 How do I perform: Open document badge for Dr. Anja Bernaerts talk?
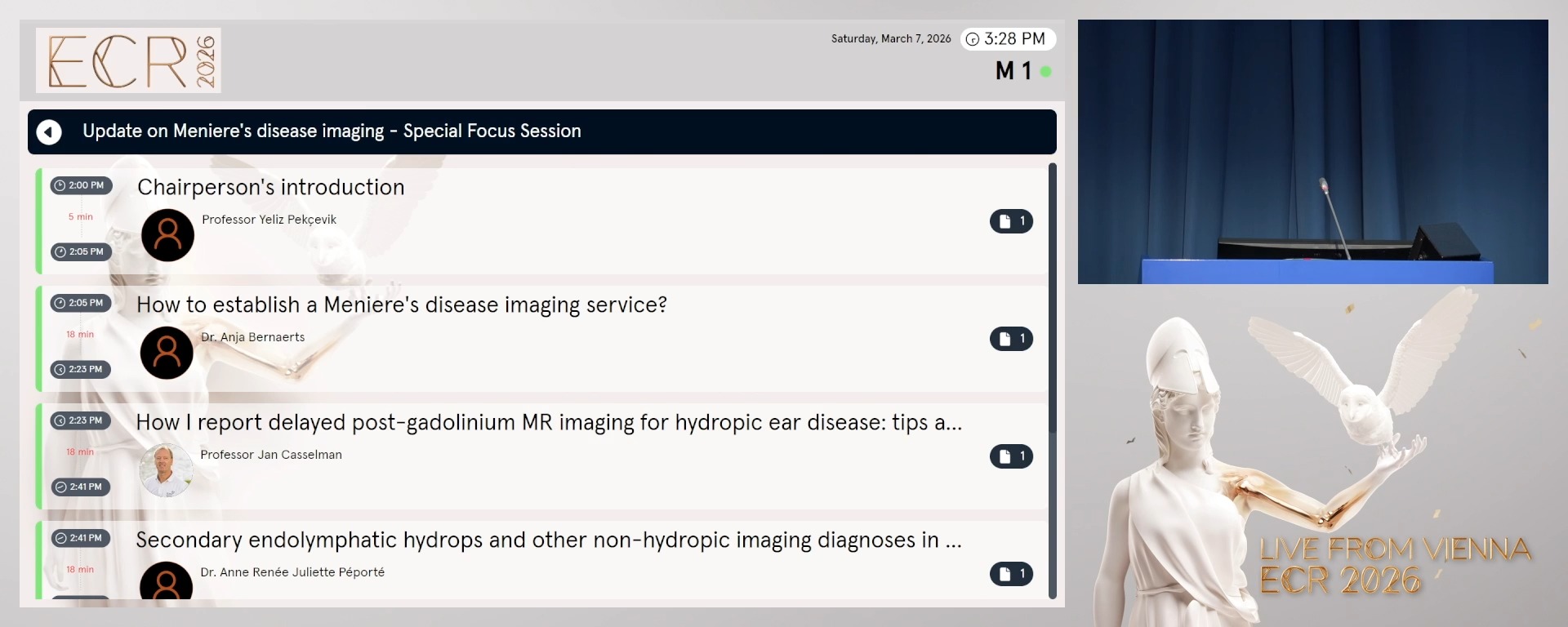(1011, 339)
